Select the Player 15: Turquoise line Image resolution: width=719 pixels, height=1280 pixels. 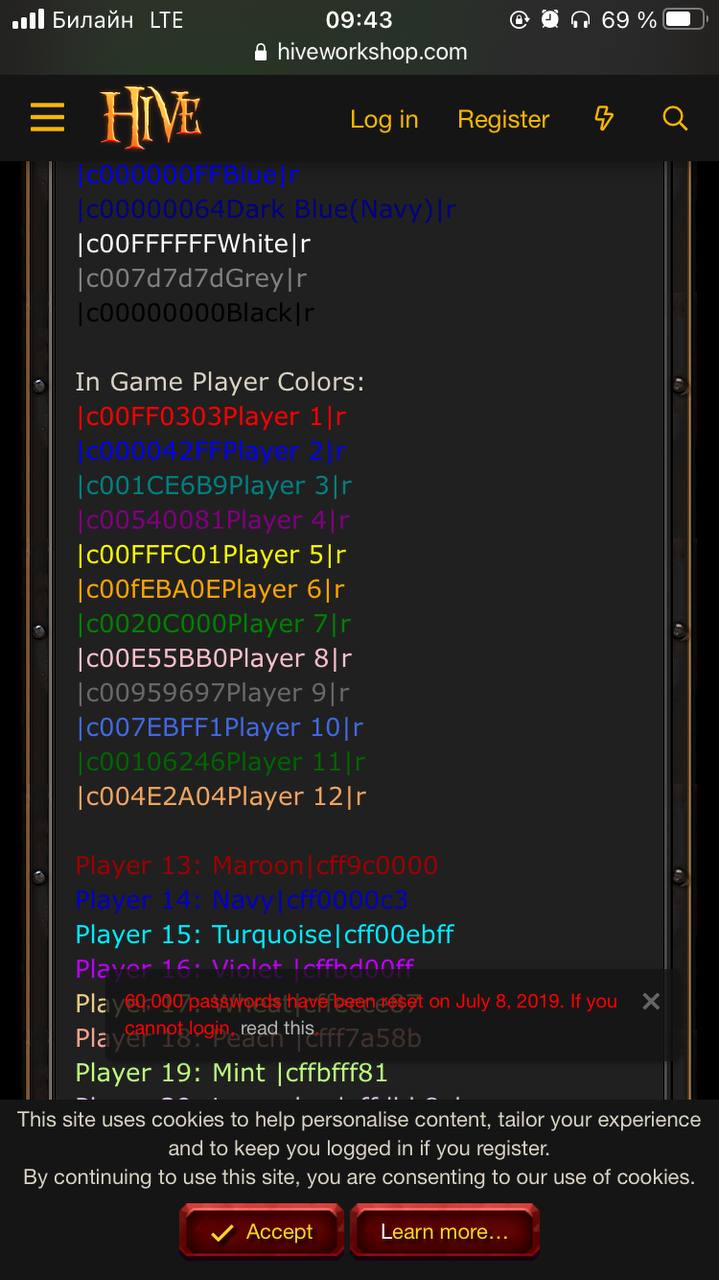pos(265,935)
